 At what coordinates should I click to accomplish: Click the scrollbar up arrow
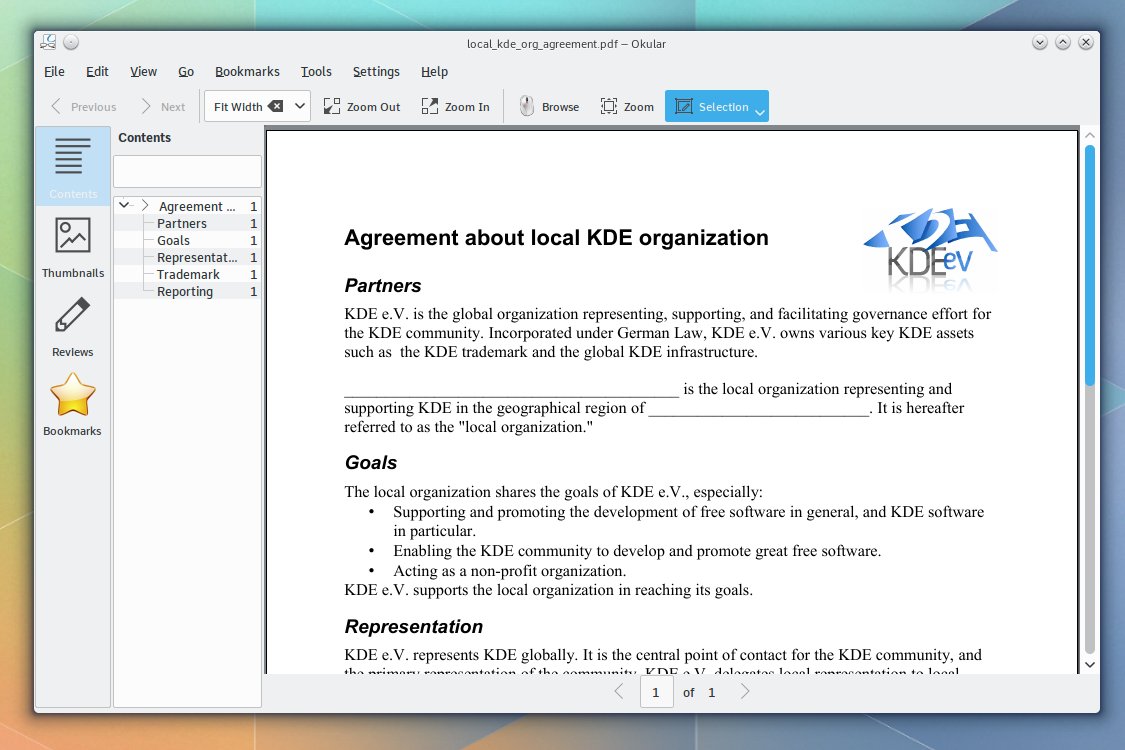coord(1090,135)
